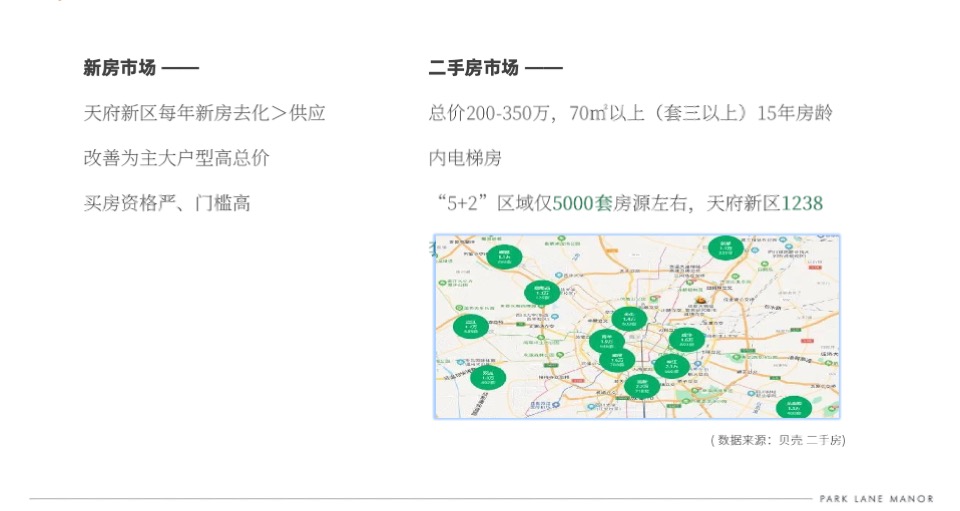
Task: Select the line 天府新区每年新房去化>供应
Action: tap(204, 113)
